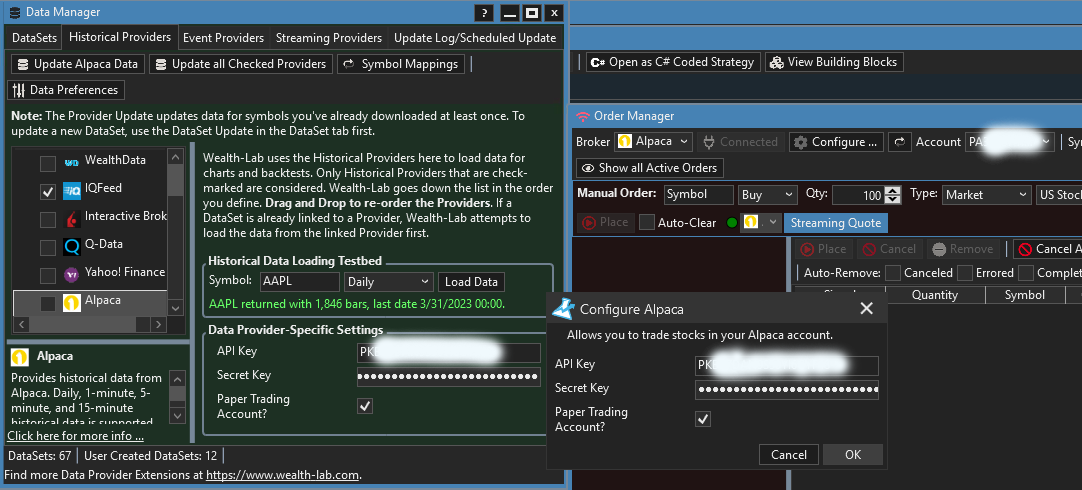Screen dimensions: 1082x490
Task: Open the Account dropdown
Action: click(x=1011, y=141)
